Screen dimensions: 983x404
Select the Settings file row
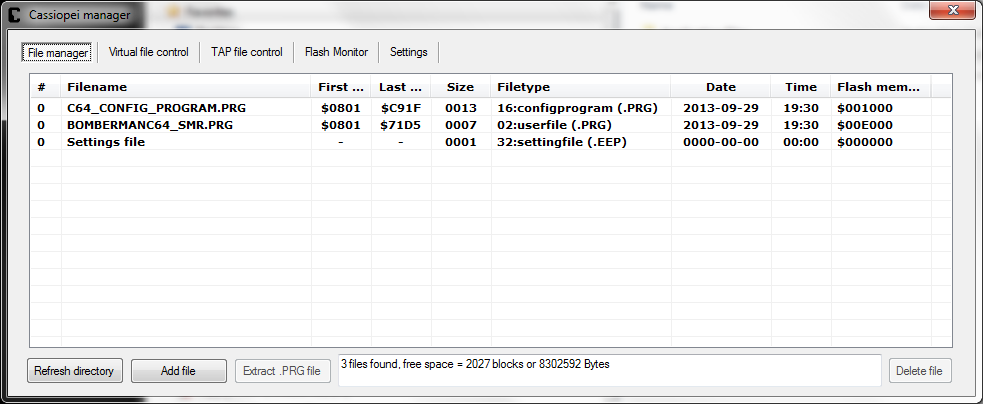(106, 142)
